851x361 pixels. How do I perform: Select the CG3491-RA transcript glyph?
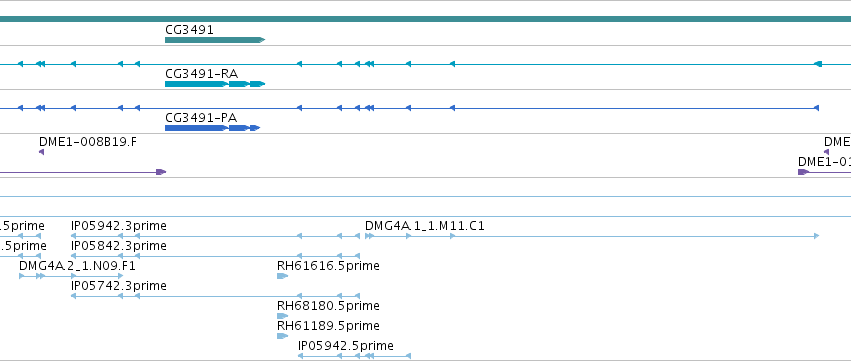215,84
